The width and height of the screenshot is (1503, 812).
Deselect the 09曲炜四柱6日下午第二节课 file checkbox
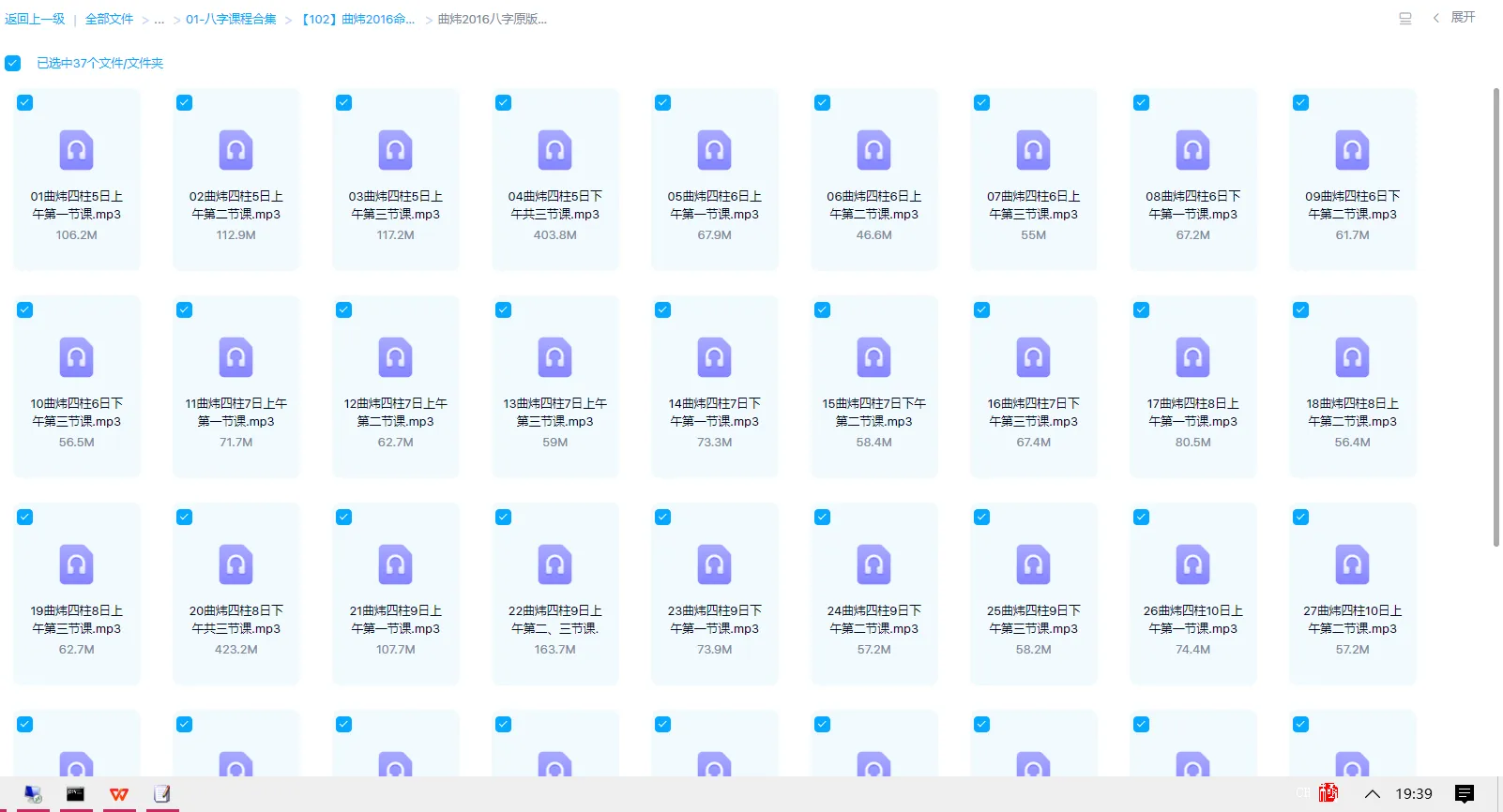point(1300,103)
